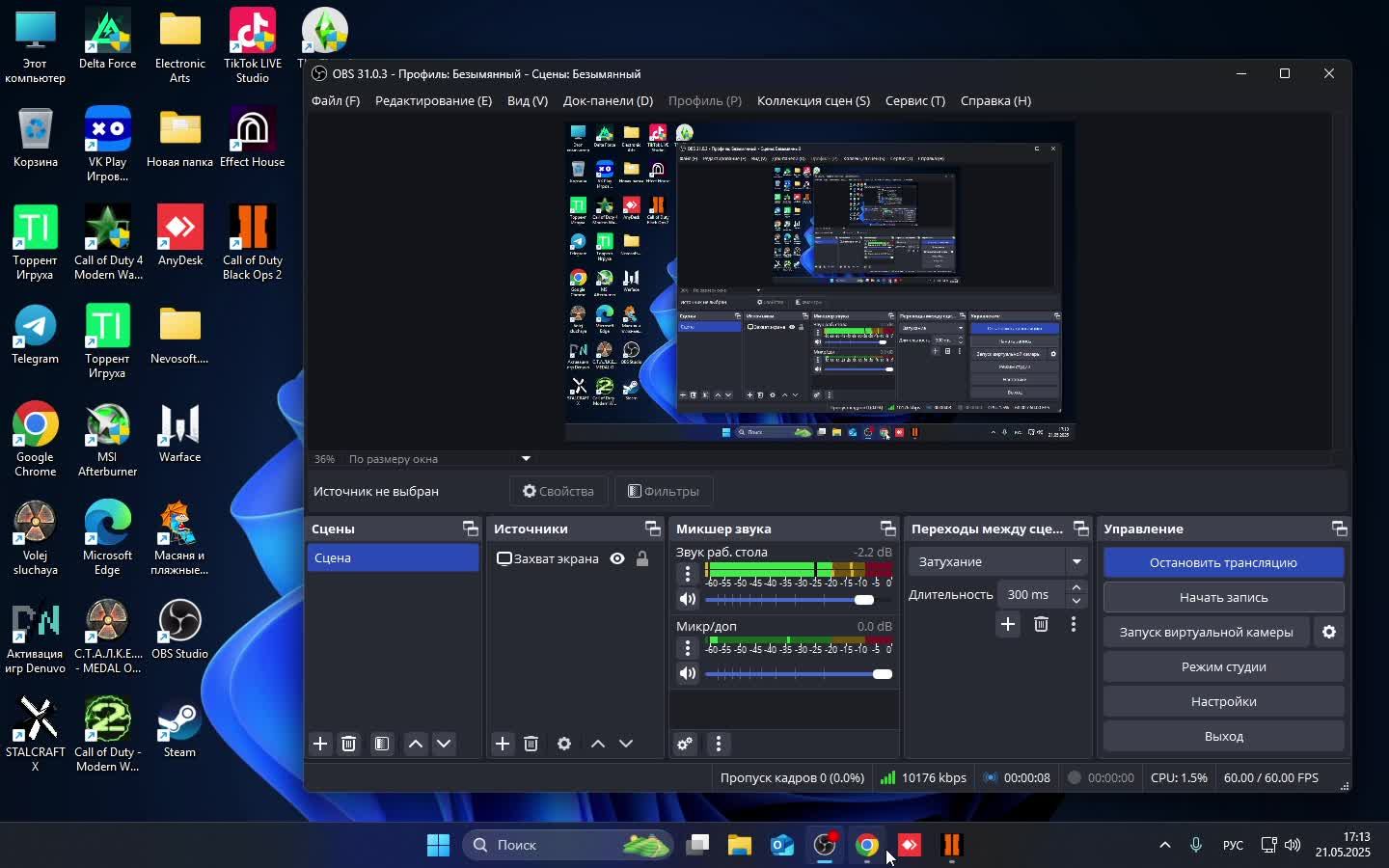
Task: Undock the Сцены panel
Action: pyautogui.click(x=471, y=529)
